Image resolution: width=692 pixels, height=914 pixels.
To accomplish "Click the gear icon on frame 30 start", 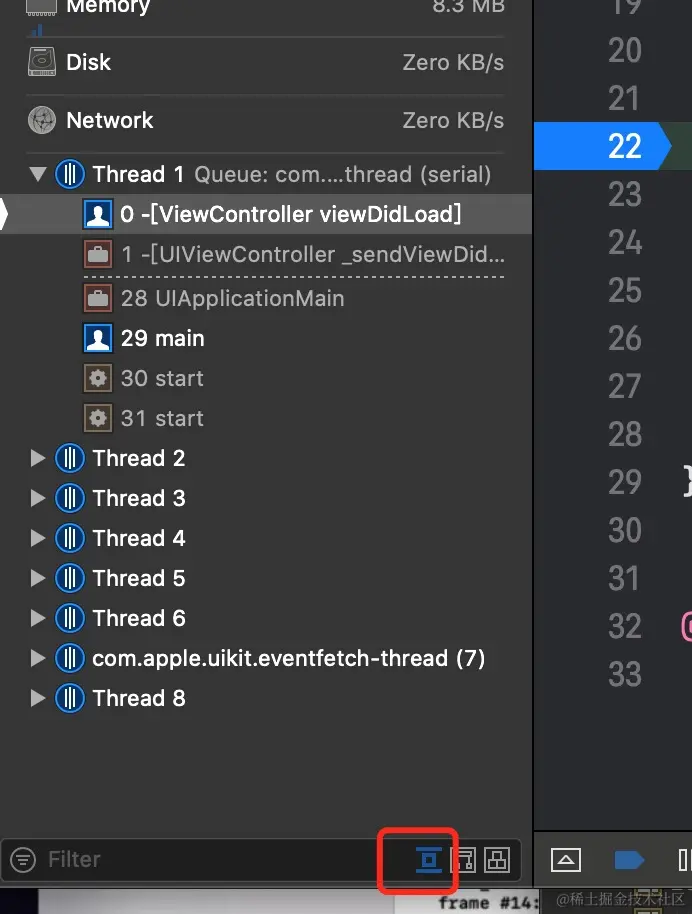I will [98, 378].
